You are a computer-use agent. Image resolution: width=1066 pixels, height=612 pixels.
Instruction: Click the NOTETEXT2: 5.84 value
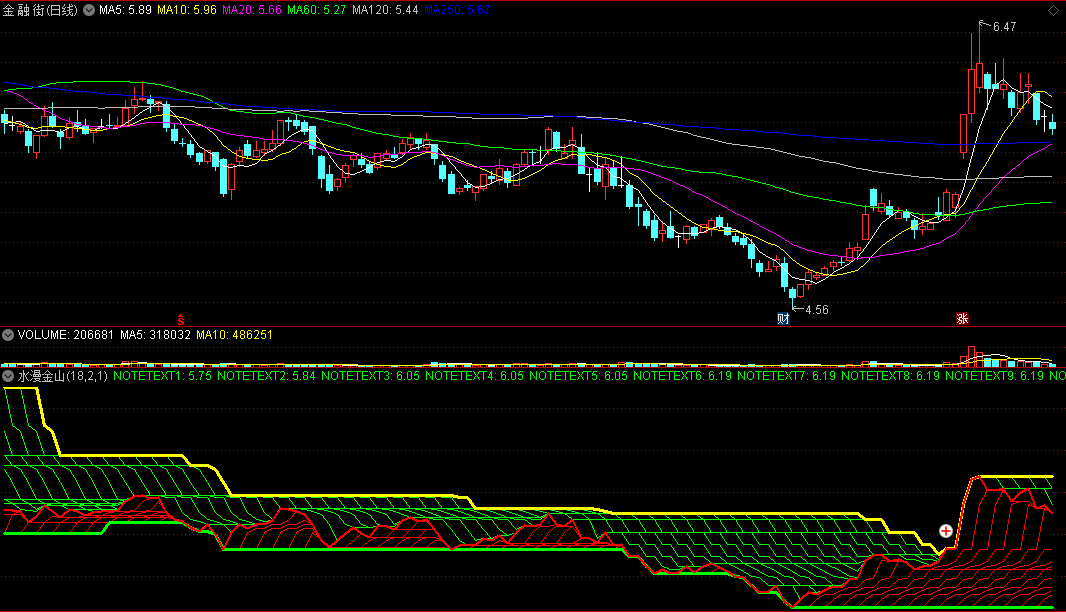(x=266, y=376)
